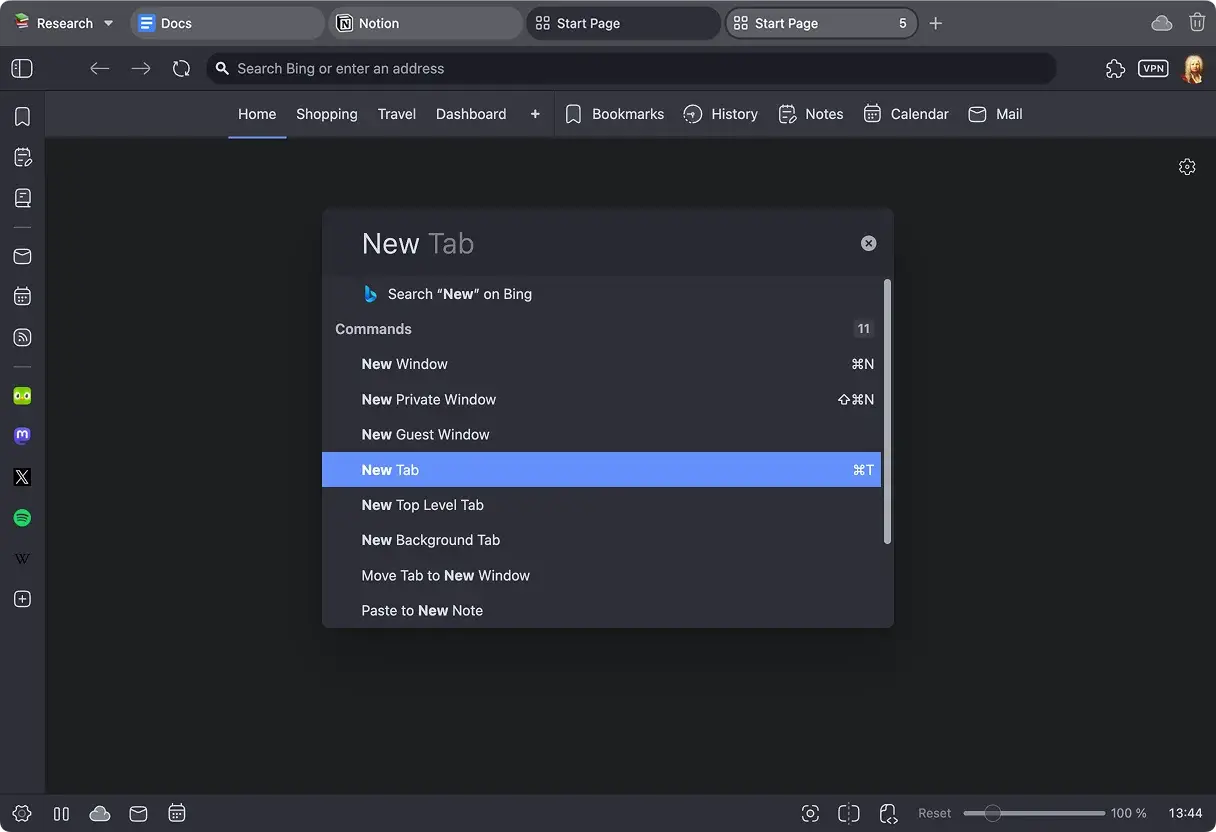Toggle break mode in the status bar
Viewport: 1216px width, 832px height.
click(x=60, y=813)
